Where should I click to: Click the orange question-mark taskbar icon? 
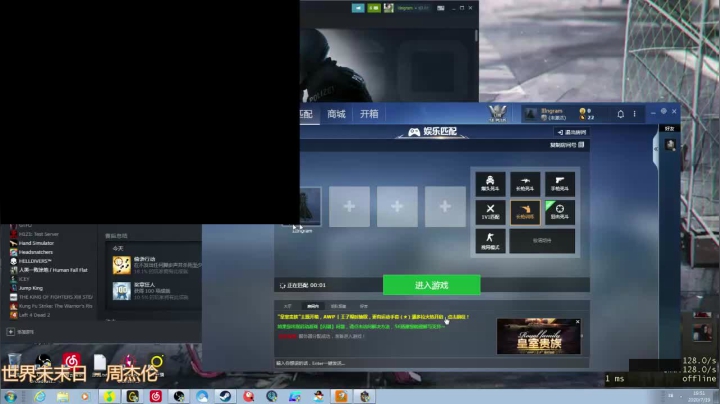point(341,397)
